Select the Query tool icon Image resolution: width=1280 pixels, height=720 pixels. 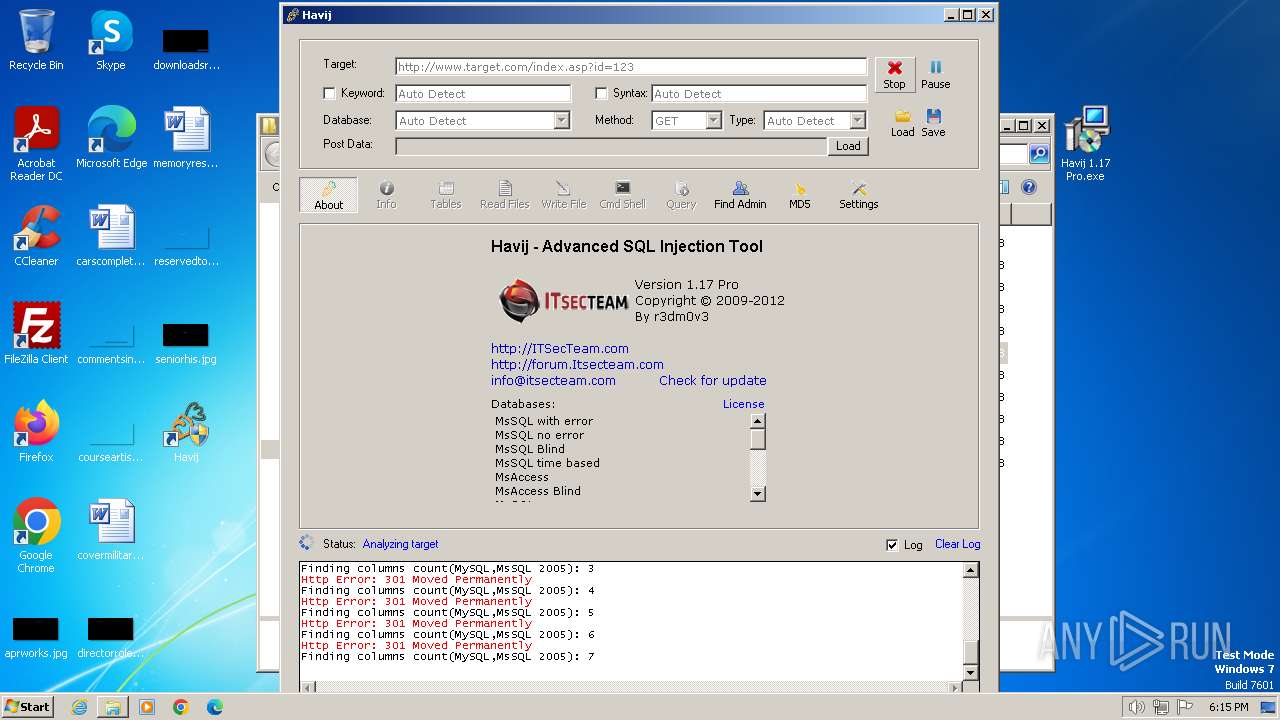click(x=681, y=195)
